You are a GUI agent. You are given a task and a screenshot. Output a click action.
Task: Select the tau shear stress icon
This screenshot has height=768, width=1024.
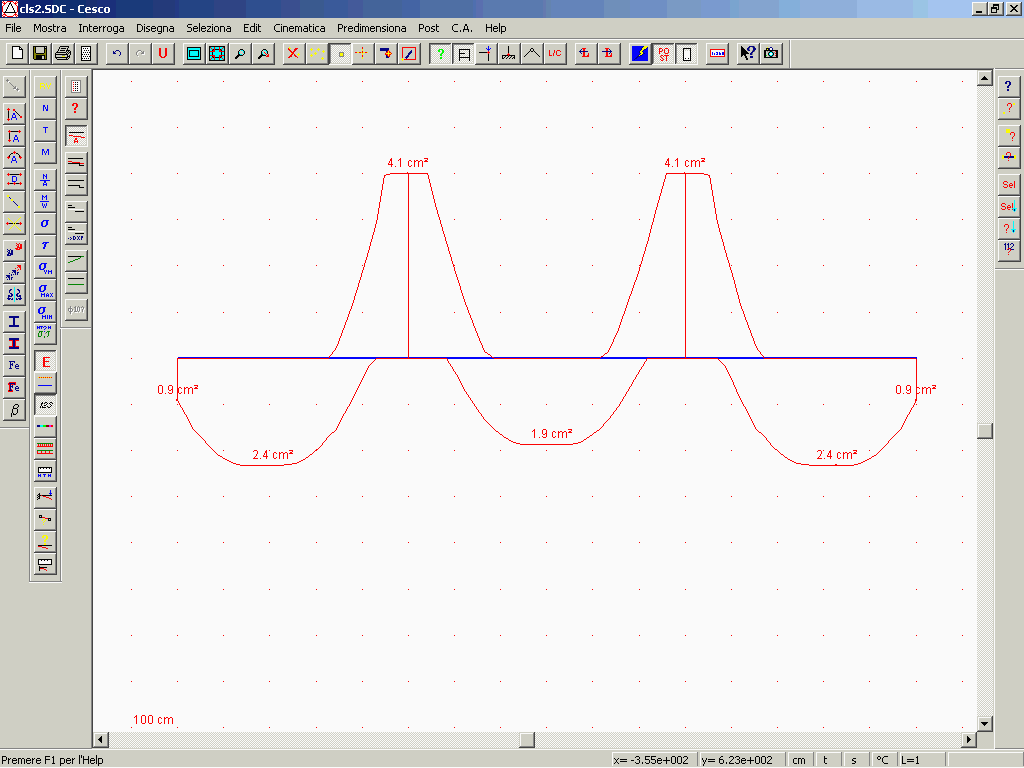click(x=45, y=245)
